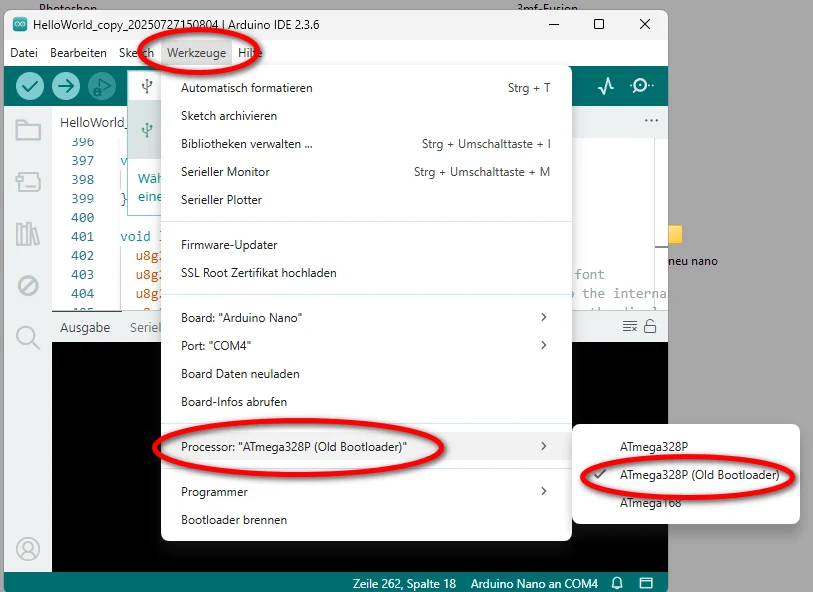
Task: Open the Bearbeiten menu
Action: (78, 53)
